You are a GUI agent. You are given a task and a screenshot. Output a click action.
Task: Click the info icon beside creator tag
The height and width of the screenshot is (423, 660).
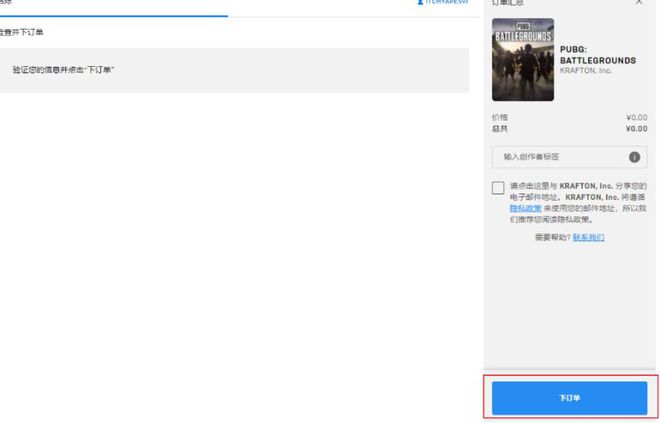[634, 157]
